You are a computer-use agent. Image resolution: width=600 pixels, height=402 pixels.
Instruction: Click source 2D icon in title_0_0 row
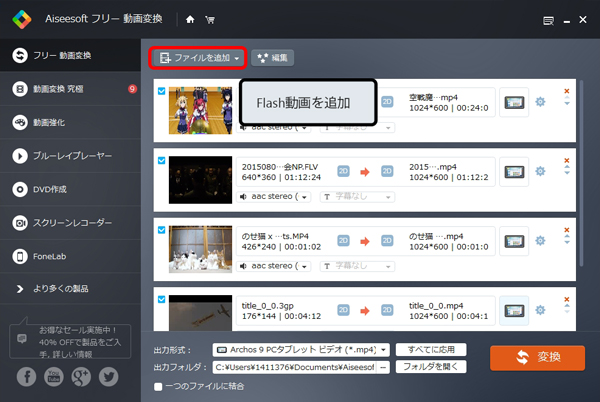coord(343,310)
